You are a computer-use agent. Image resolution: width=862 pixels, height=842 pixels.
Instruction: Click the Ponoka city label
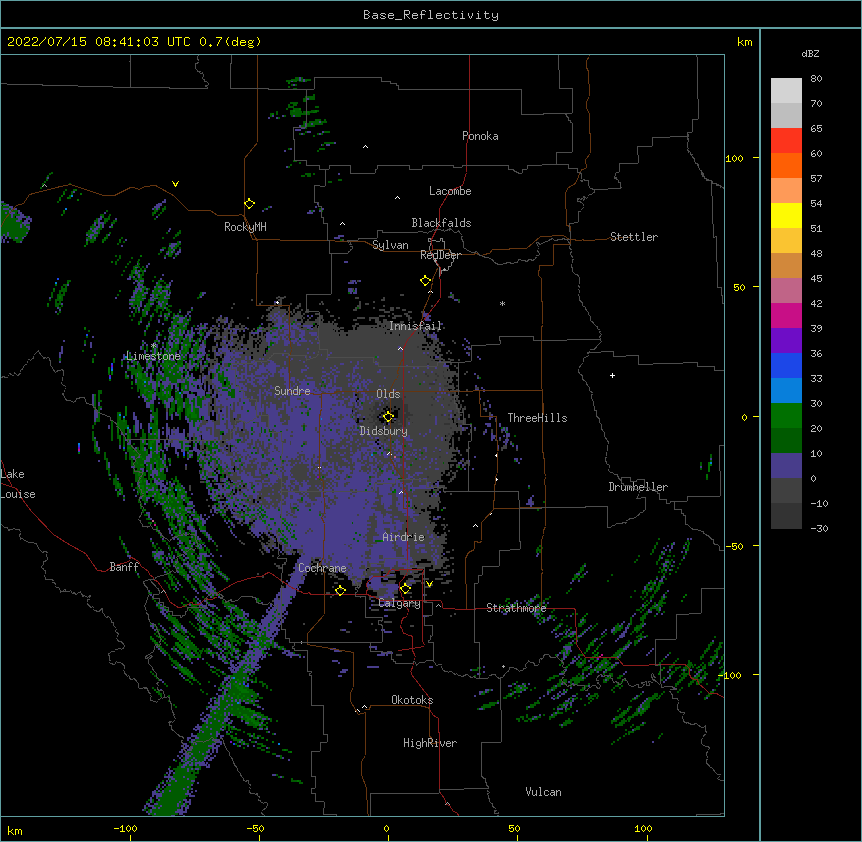click(x=480, y=136)
